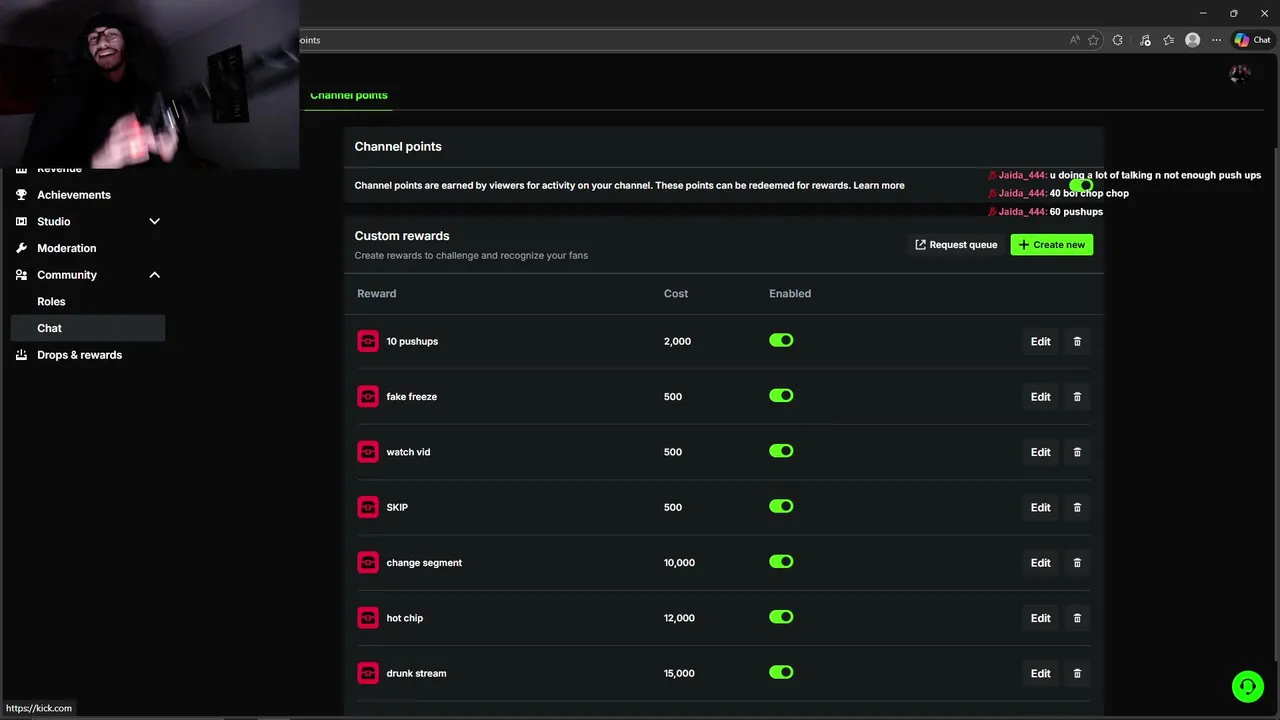1280x720 pixels.
Task: Expand the Studio sidebar section
Action: point(154,221)
